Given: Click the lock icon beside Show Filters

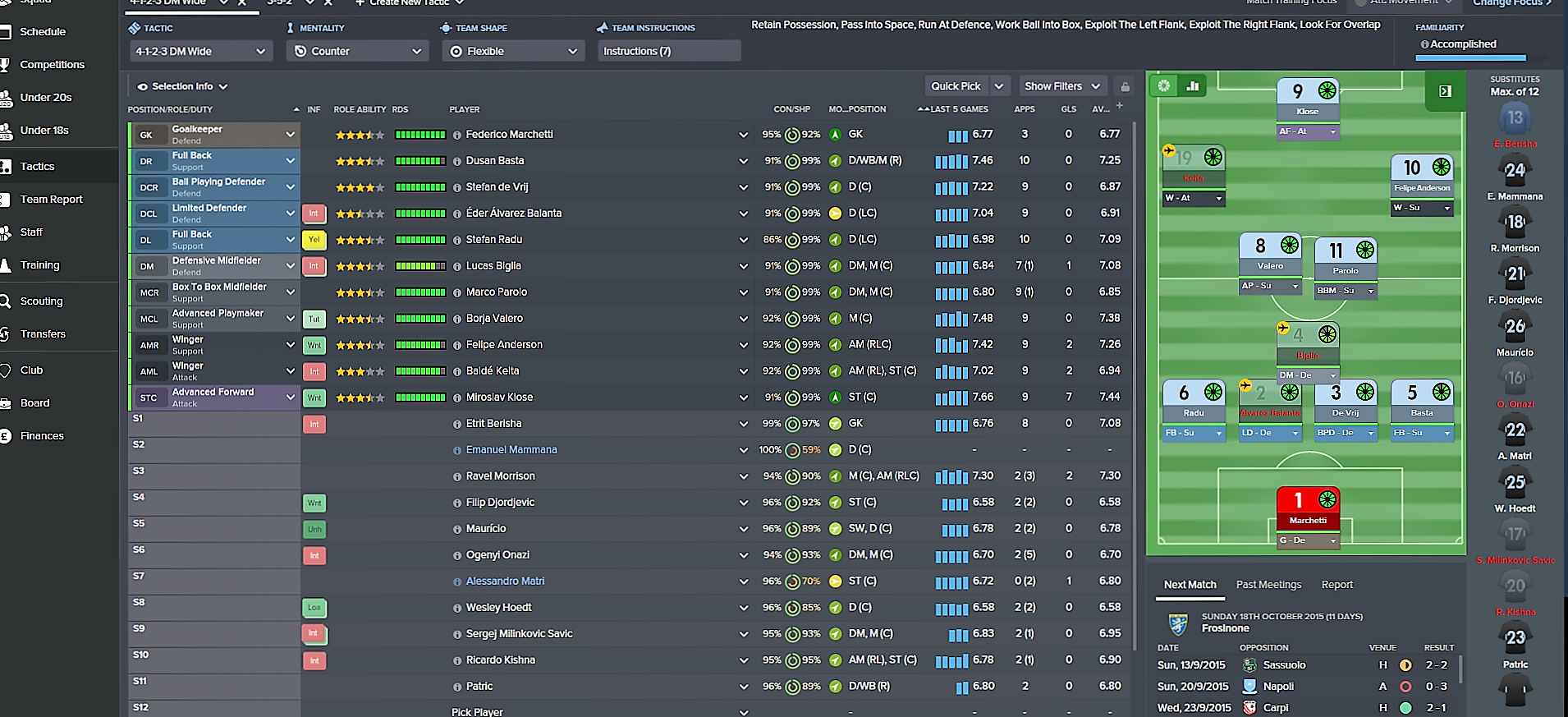Looking at the screenshot, I should (1125, 86).
